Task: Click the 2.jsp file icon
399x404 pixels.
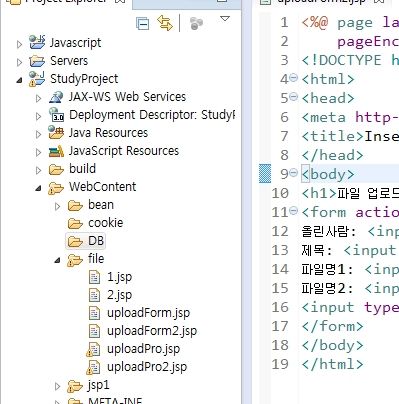Action: (94, 295)
